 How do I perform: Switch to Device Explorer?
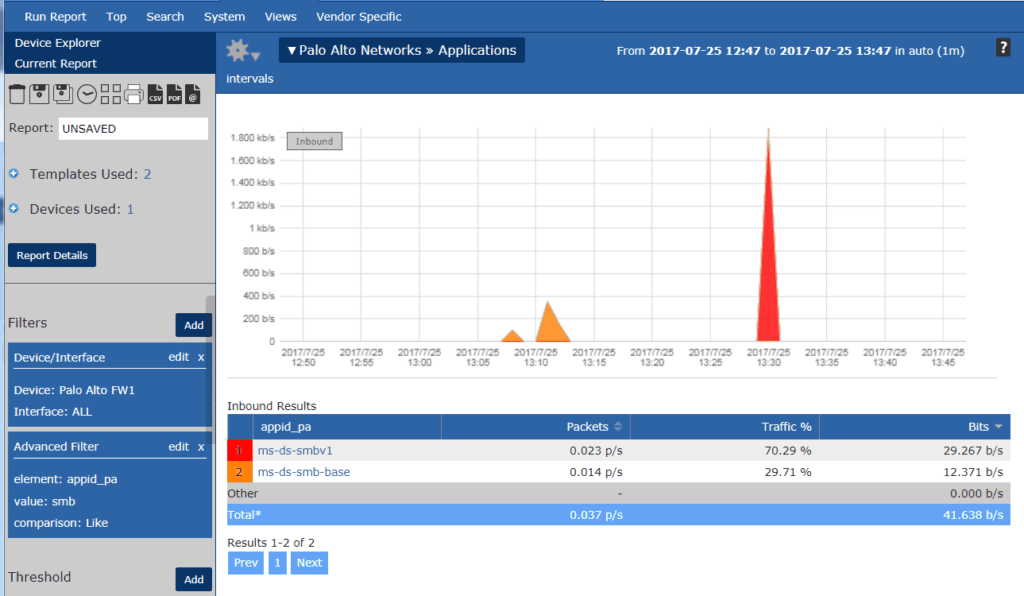(x=57, y=42)
